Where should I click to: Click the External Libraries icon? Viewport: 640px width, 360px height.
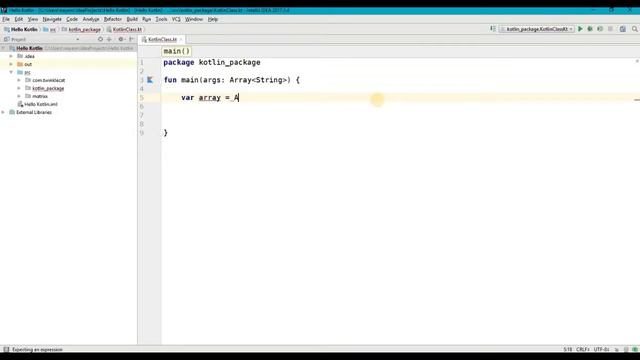click(12, 112)
